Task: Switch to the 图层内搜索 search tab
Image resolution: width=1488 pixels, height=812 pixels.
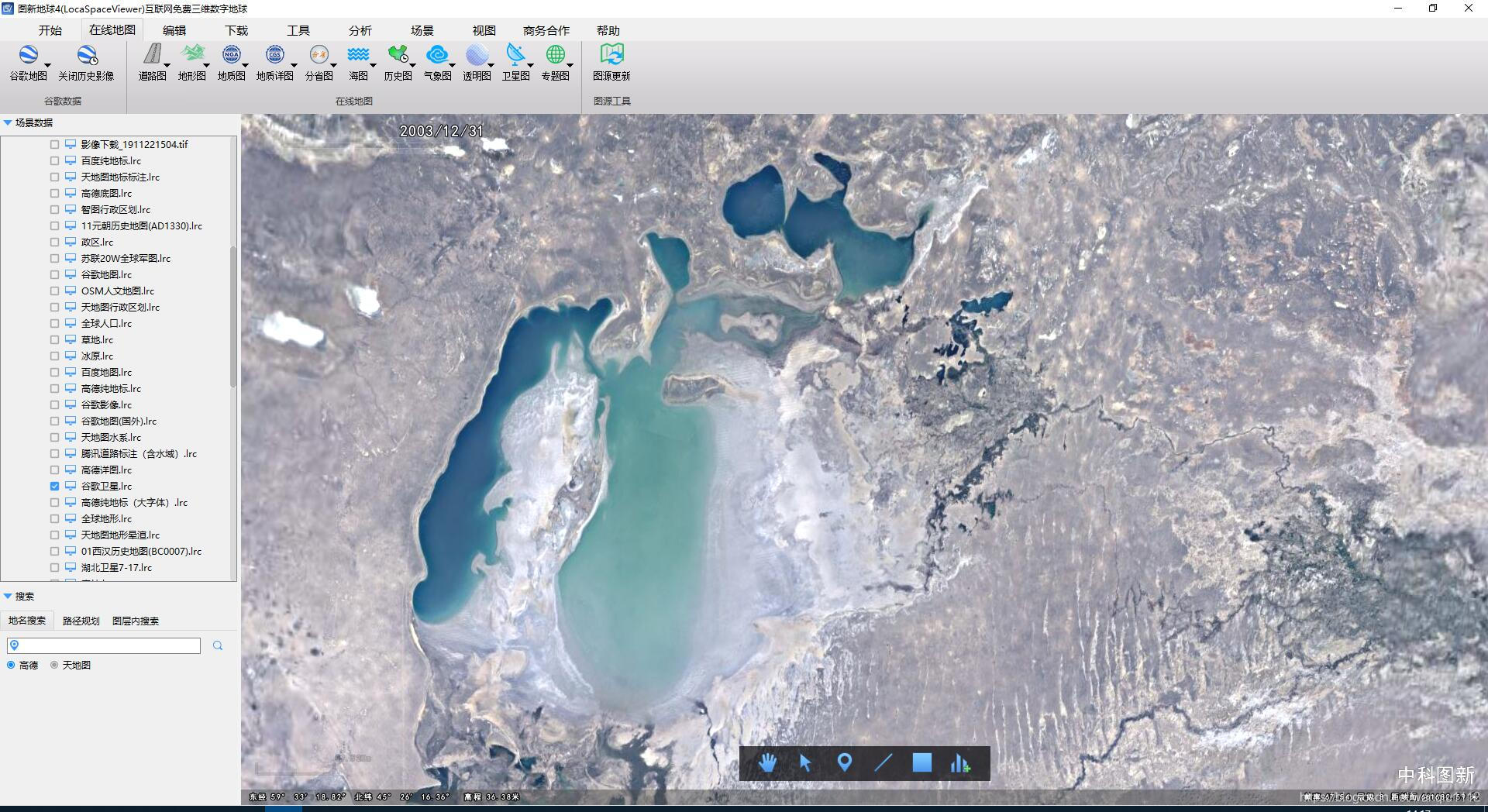Action: [136, 621]
